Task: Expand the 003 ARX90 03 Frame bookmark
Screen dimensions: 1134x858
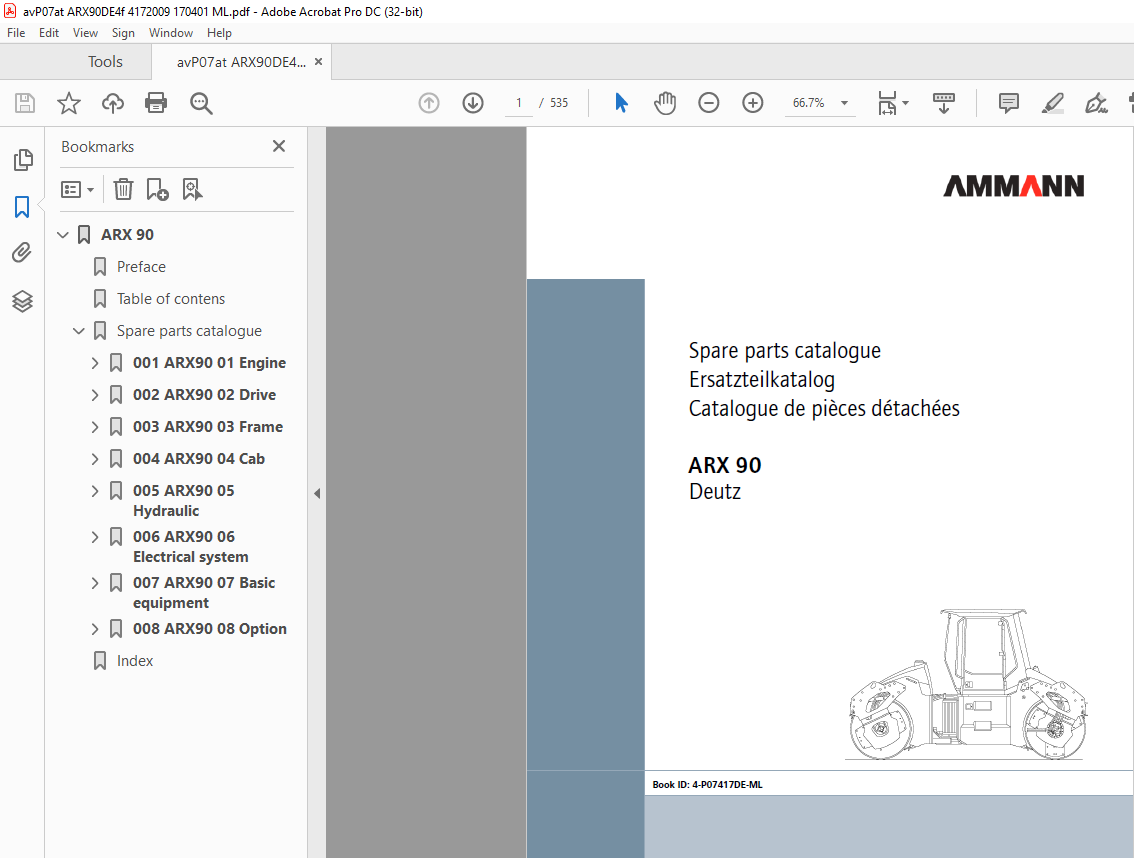Action: click(x=95, y=427)
